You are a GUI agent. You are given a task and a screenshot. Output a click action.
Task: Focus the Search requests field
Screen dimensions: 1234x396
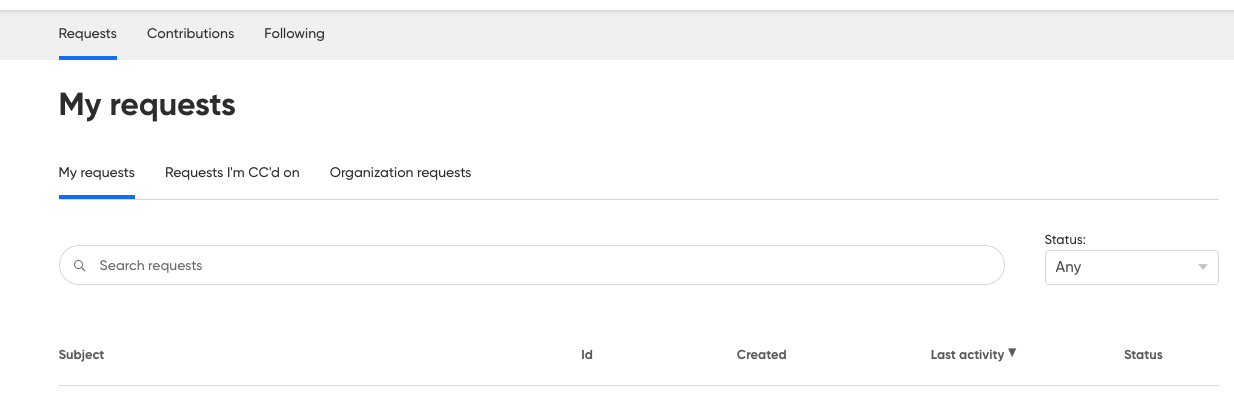click(x=532, y=265)
